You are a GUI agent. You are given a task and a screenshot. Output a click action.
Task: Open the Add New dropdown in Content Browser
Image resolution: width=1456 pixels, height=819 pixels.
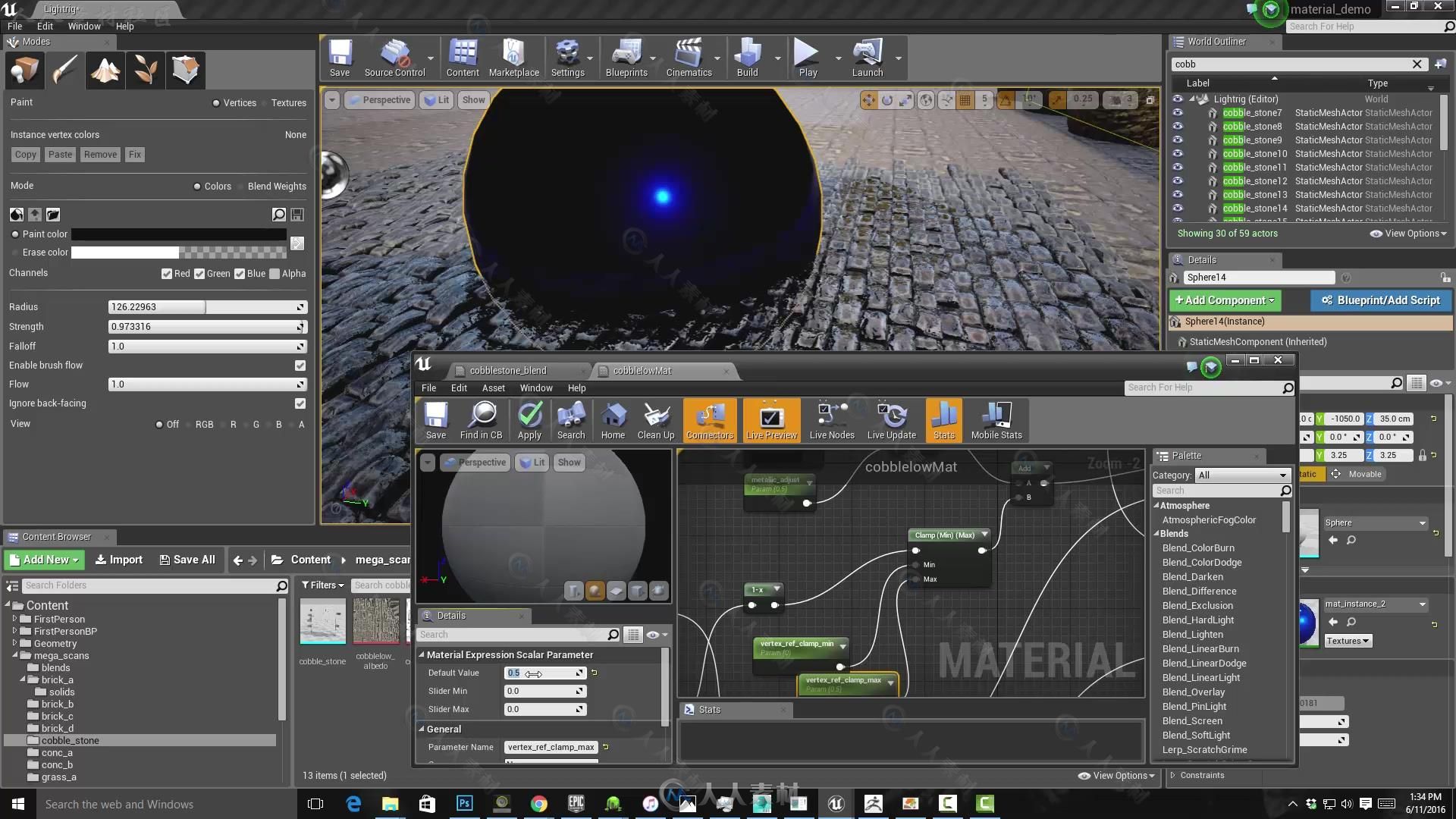44,560
